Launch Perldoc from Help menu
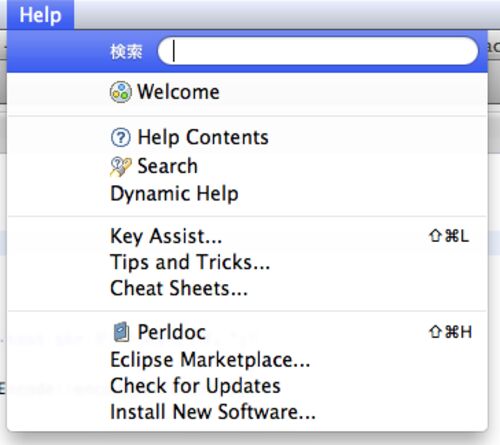This screenshot has height=445, width=500. point(247,332)
